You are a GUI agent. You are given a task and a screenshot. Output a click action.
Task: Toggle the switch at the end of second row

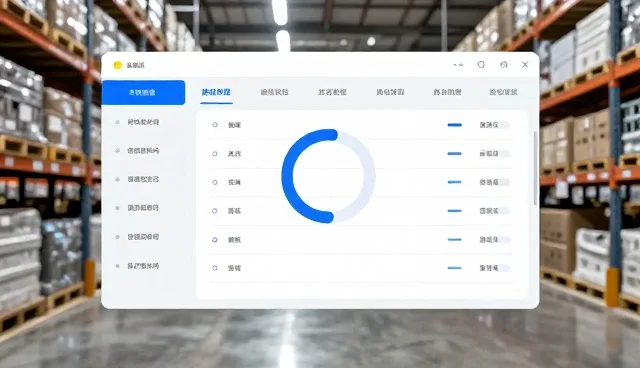click(503, 154)
